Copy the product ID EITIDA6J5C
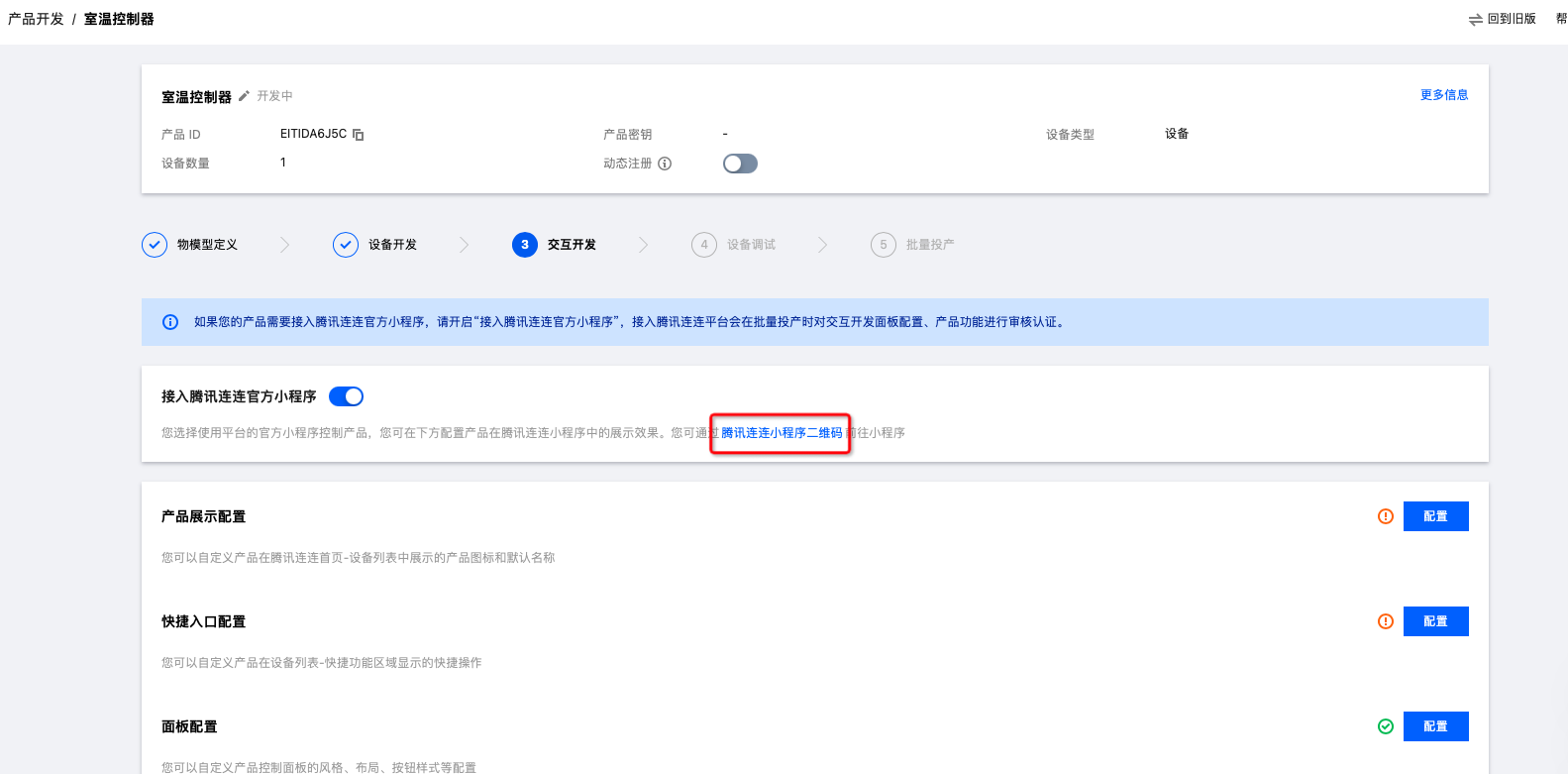Screen dimensions: 1568x774 [359, 135]
